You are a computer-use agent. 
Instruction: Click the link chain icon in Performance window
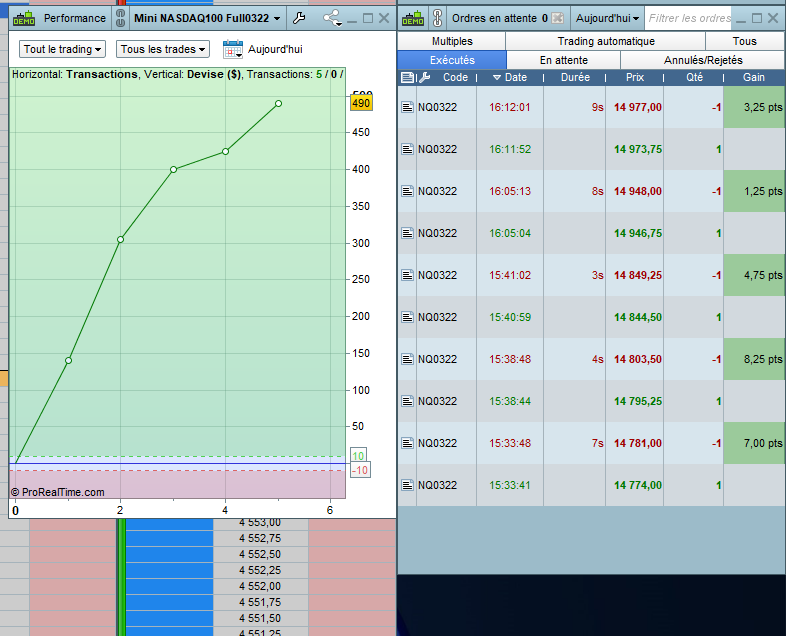tap(120, 18)
